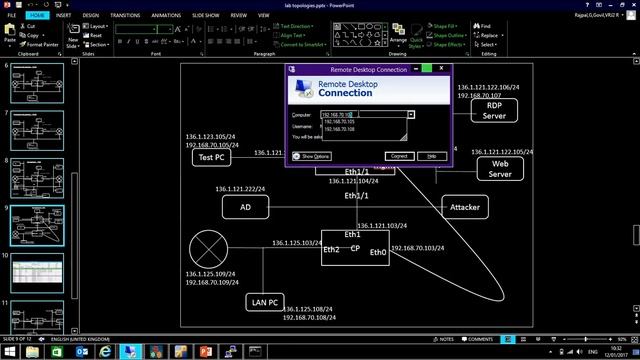Open Internet Explorer from the taskbar
This screenshot has width=640, height=360.
tap(105, 351)
